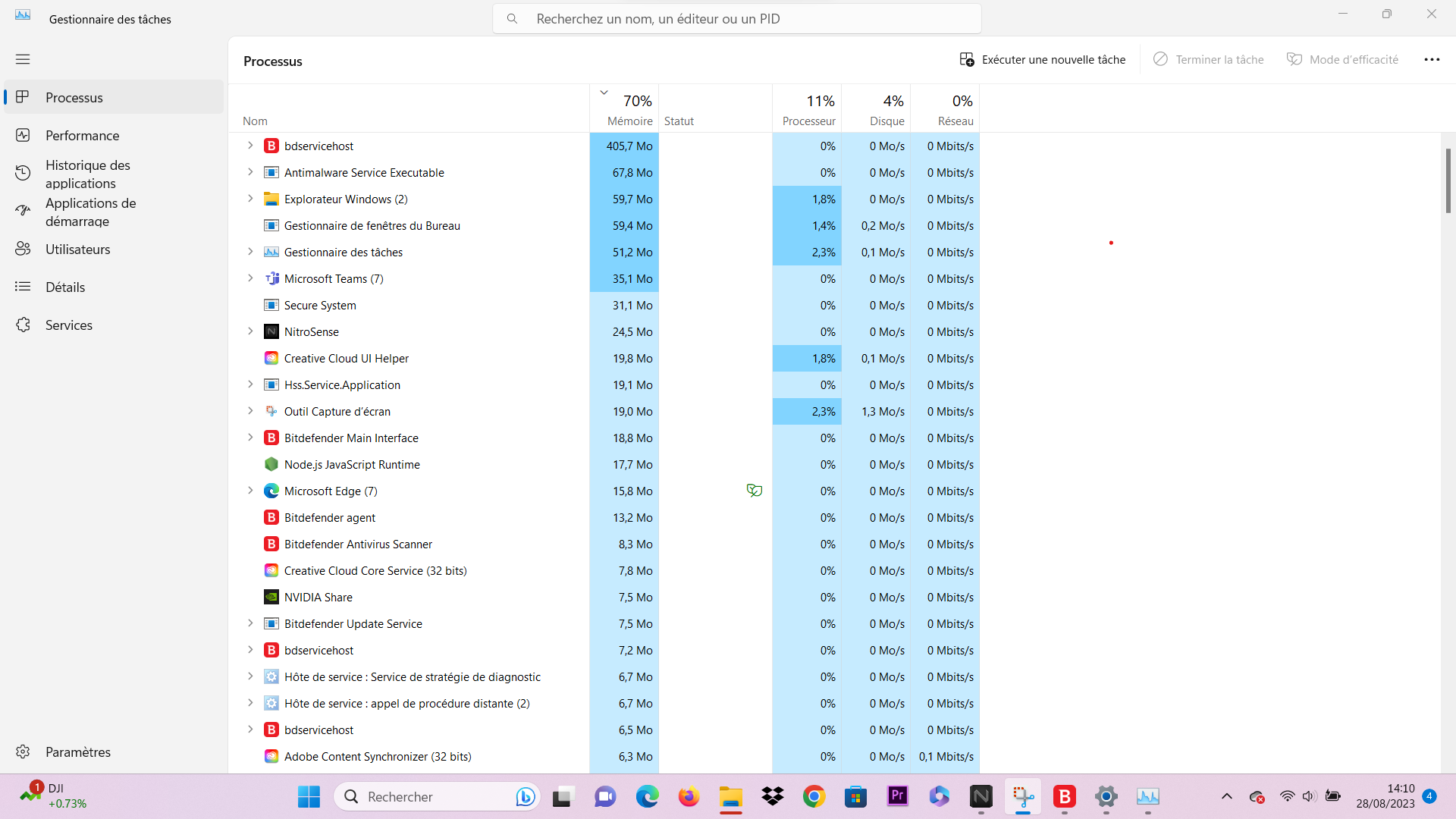Expand the Microsoft Edge (7) process group
Screen dimensions: 1456x819
(x=250, y=491)
